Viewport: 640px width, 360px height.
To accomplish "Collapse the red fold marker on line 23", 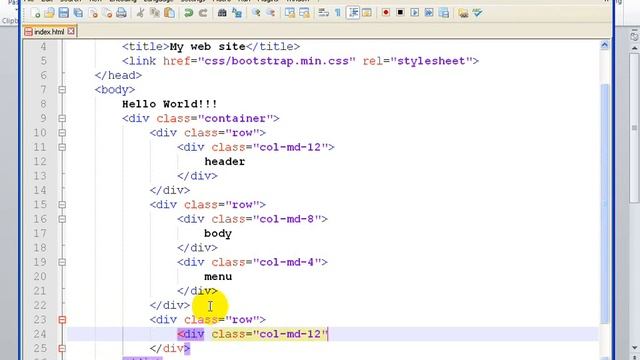I will 62,320.
